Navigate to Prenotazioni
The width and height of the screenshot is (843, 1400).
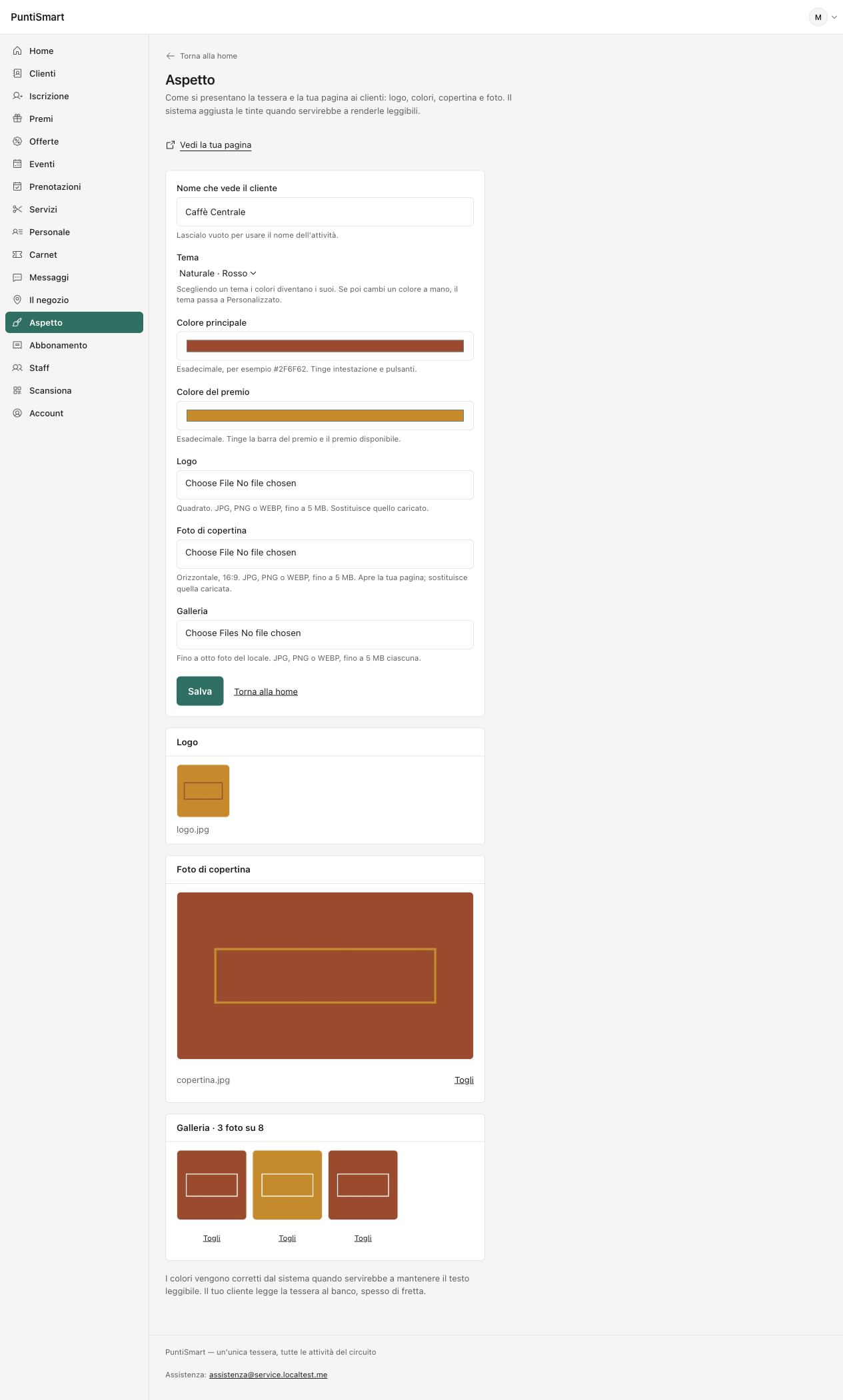tap(74, 186)
